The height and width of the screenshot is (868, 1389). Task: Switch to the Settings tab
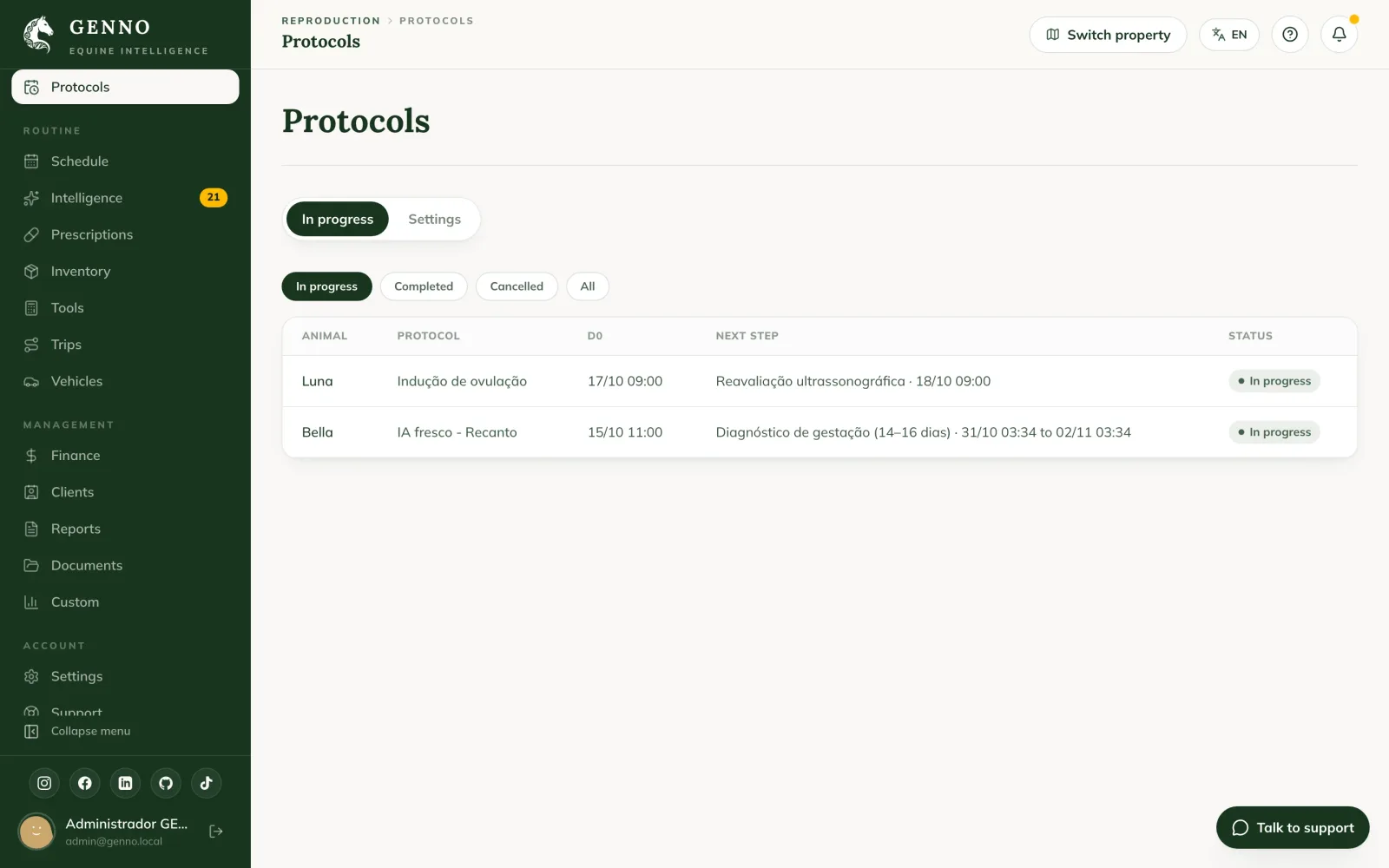point(435,220)
